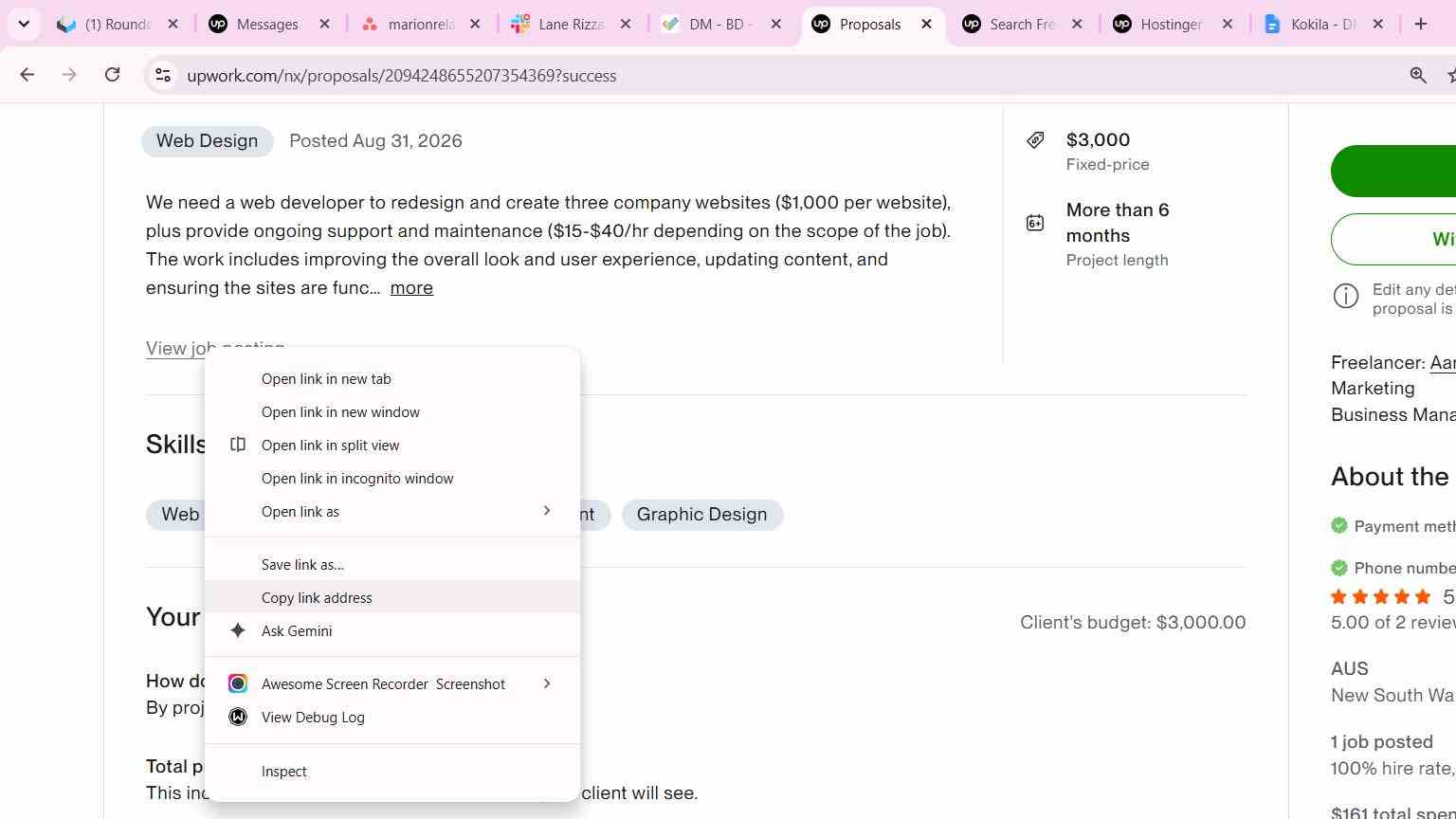Image resolution: width=1456 pixels, height=819 pixels.
Task: Switch to the Messages tab
Action: point(270,24)
